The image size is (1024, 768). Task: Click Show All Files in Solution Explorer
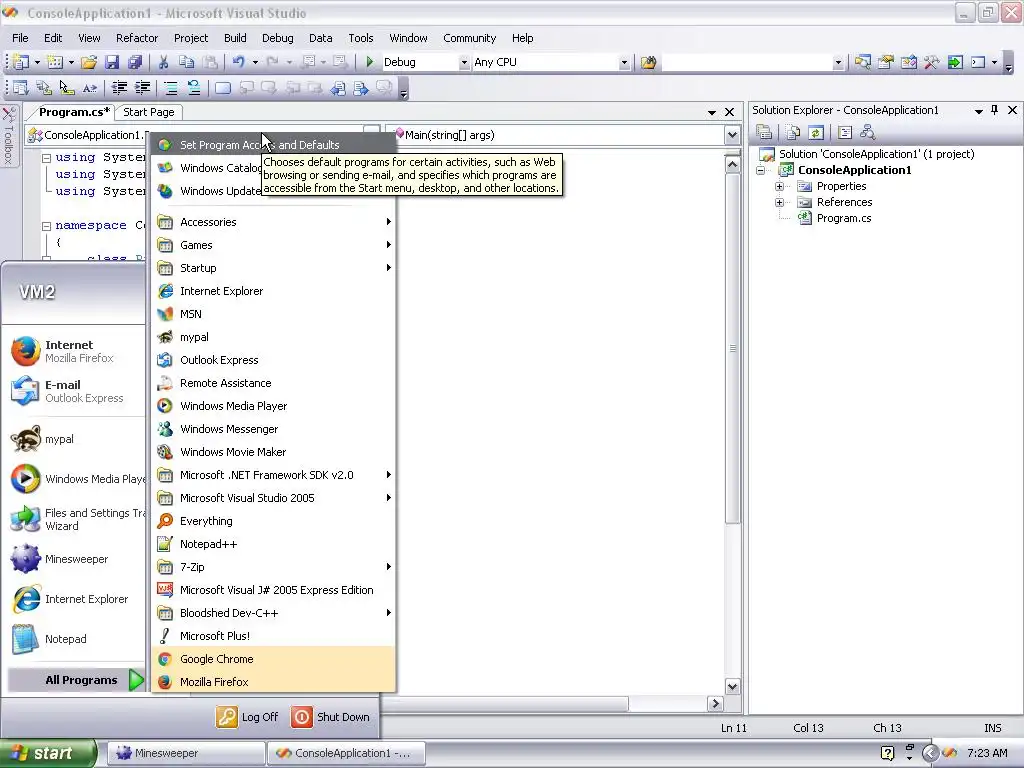pyautogui.click(x=793, y=133)
